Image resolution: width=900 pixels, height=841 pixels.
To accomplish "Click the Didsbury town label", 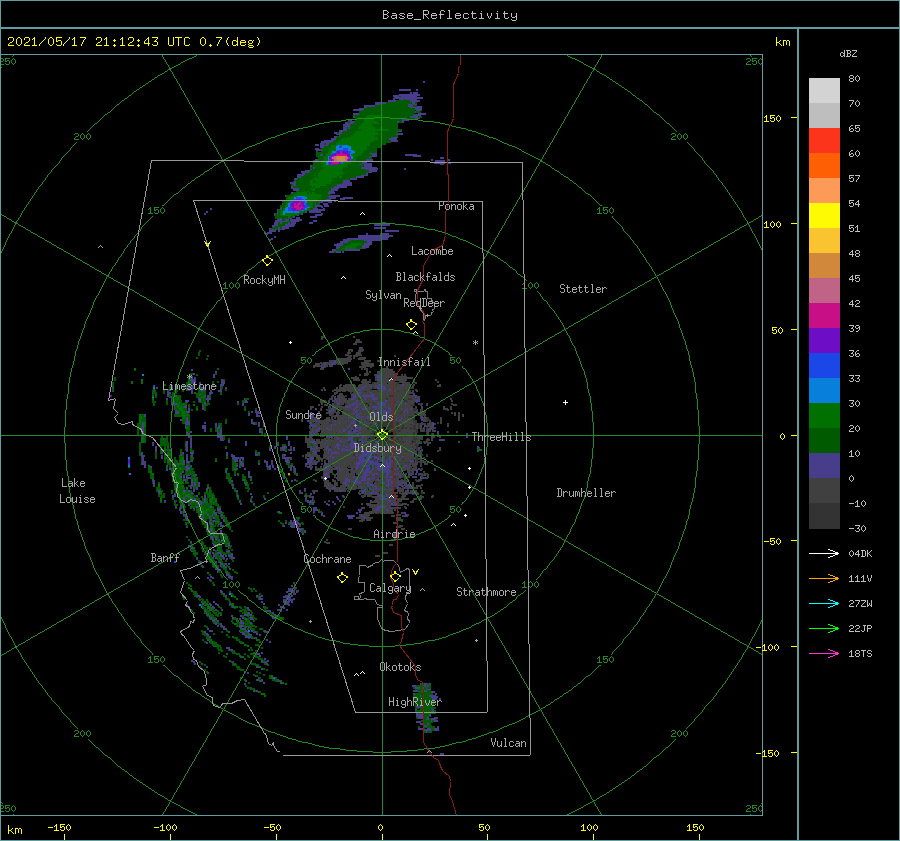I will (x=377, y=448).
